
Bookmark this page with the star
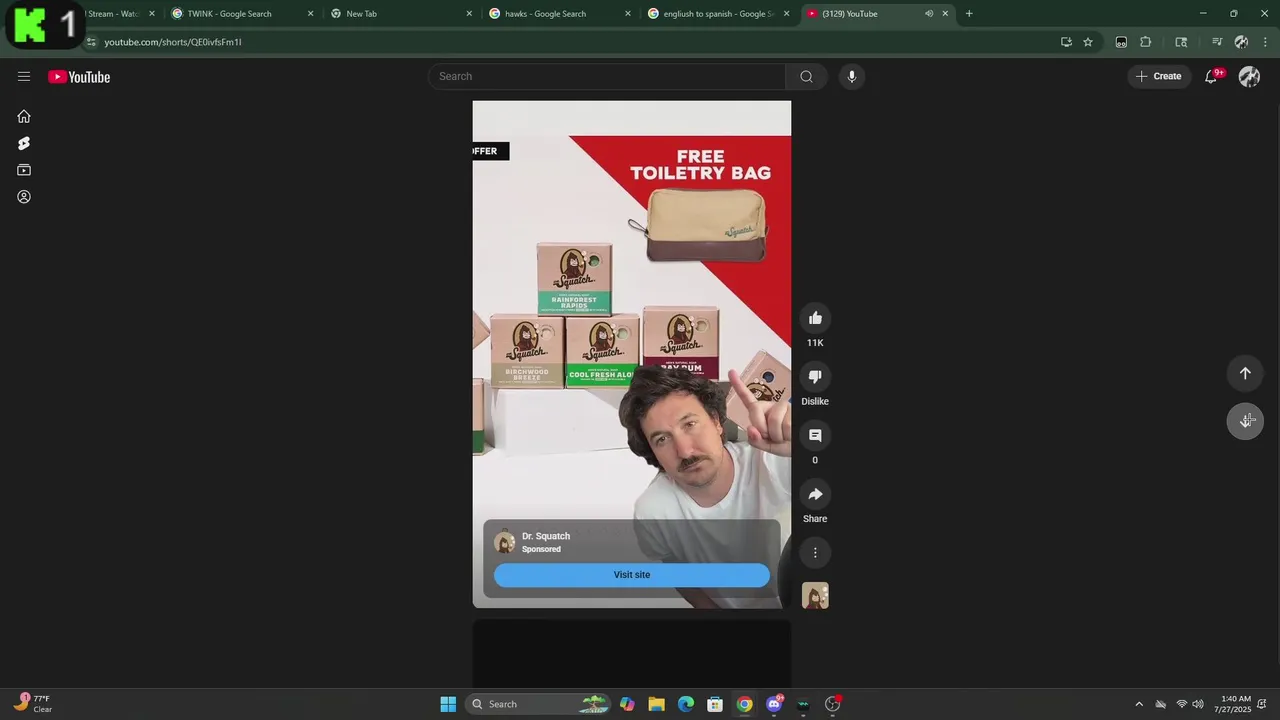[x=1088, y=42]
